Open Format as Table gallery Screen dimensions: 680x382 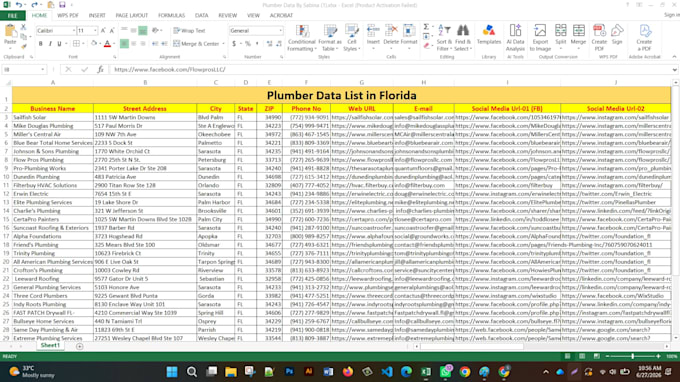point(330,38)
